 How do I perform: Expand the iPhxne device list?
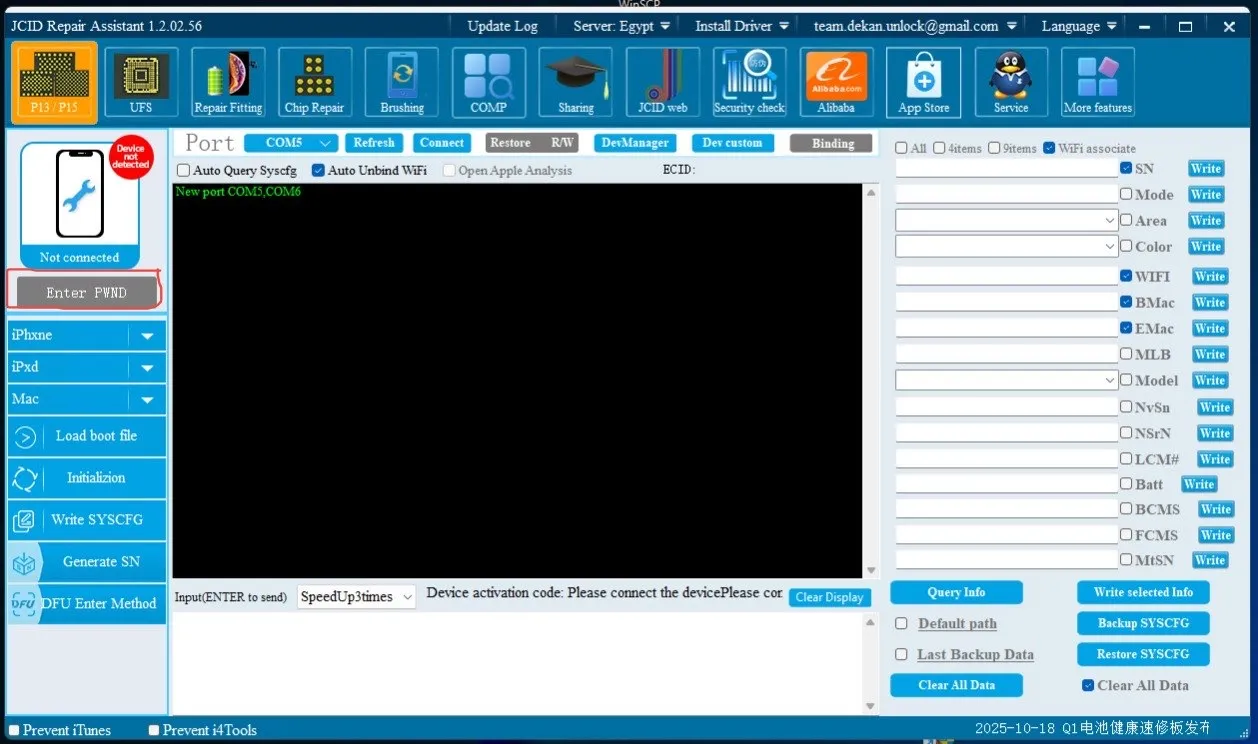(147, 336)
